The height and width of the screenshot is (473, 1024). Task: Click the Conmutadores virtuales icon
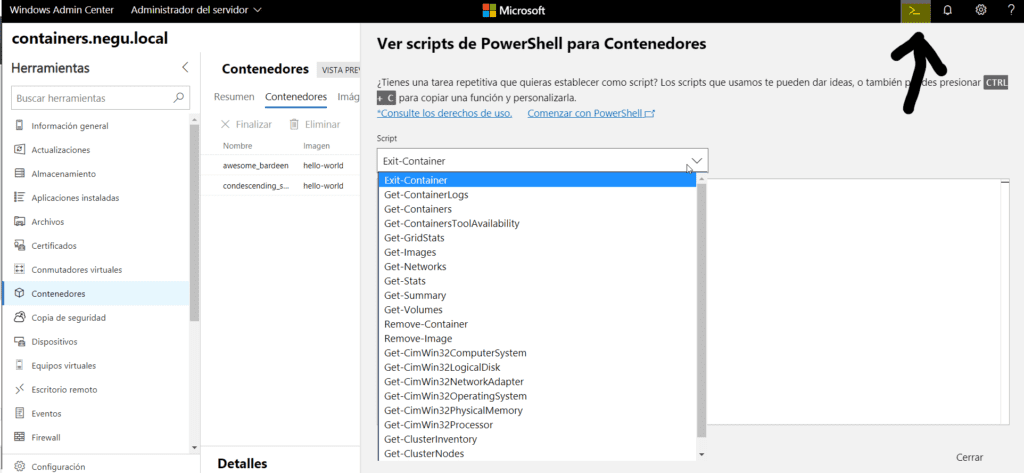[x=19, y=269]
